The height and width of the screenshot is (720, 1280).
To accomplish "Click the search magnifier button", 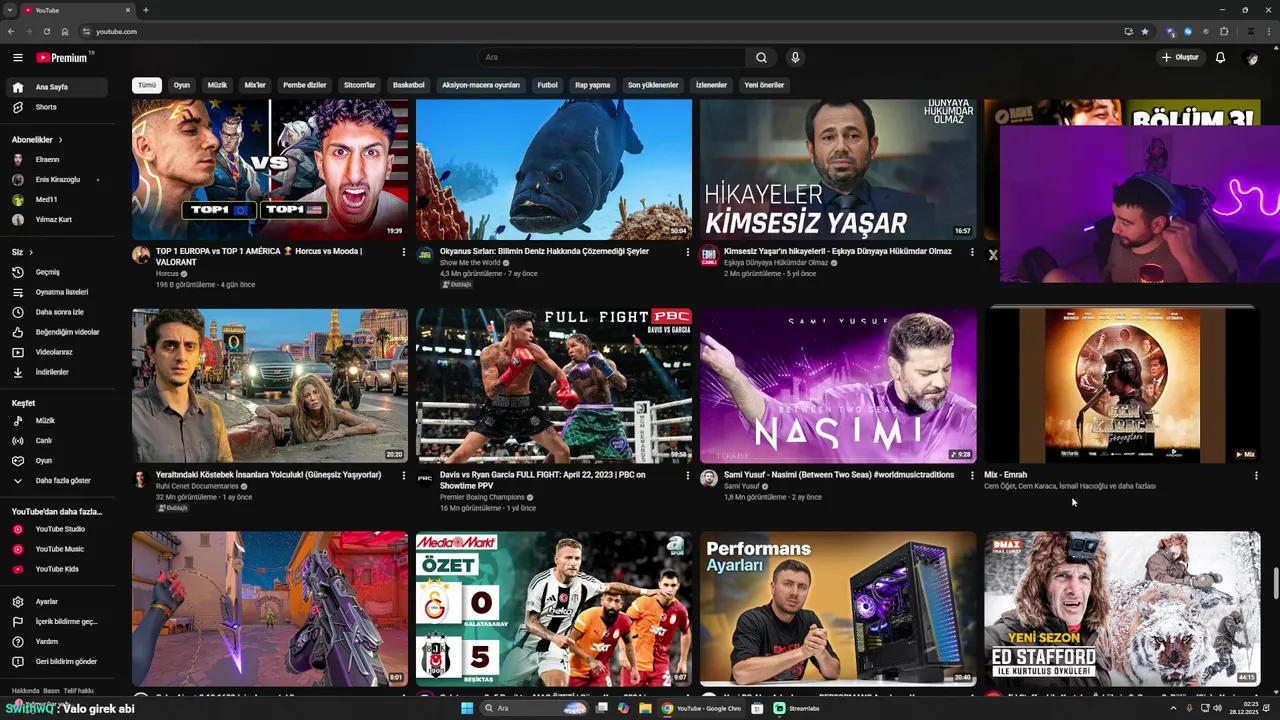I will (x=761, y=58).
